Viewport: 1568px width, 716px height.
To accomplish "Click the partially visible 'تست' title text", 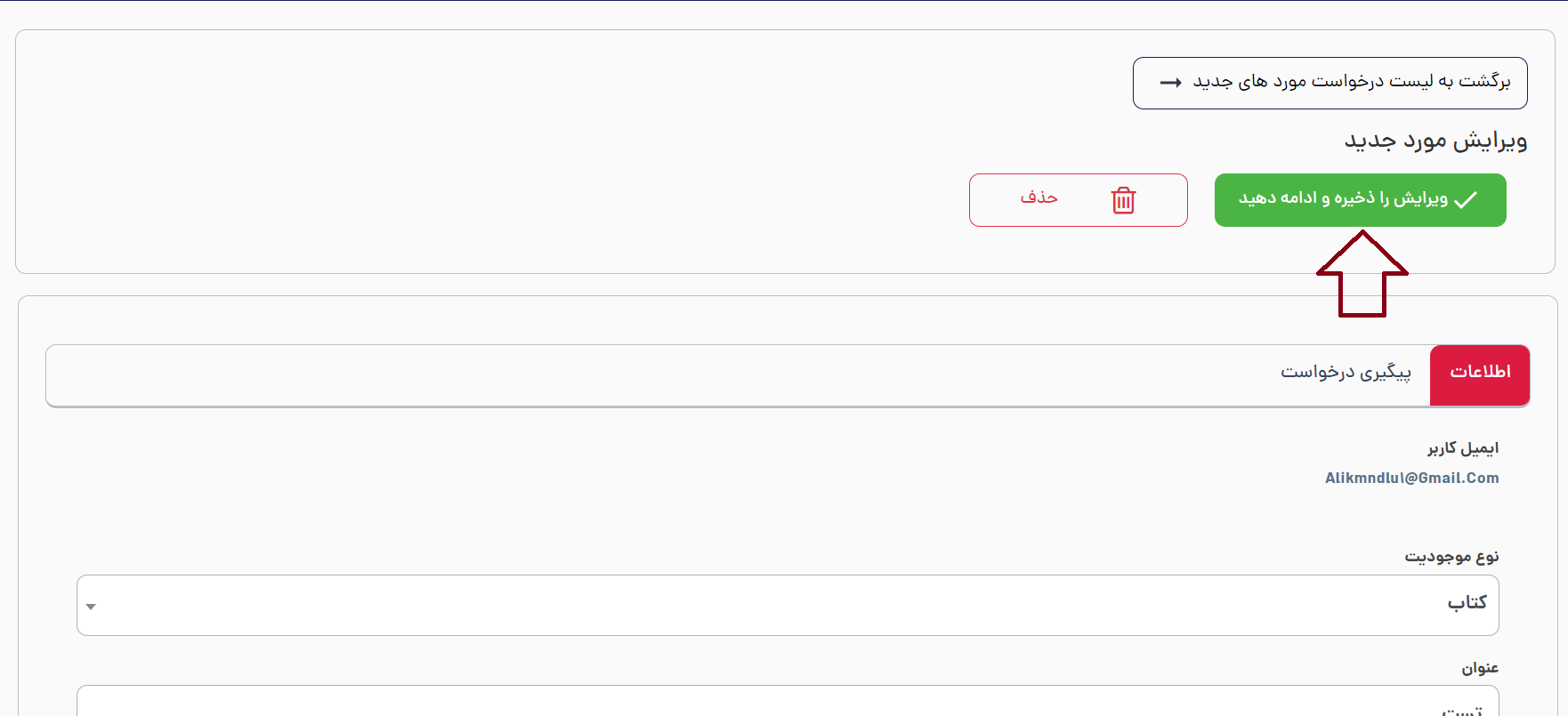I will coord(1462,710).
